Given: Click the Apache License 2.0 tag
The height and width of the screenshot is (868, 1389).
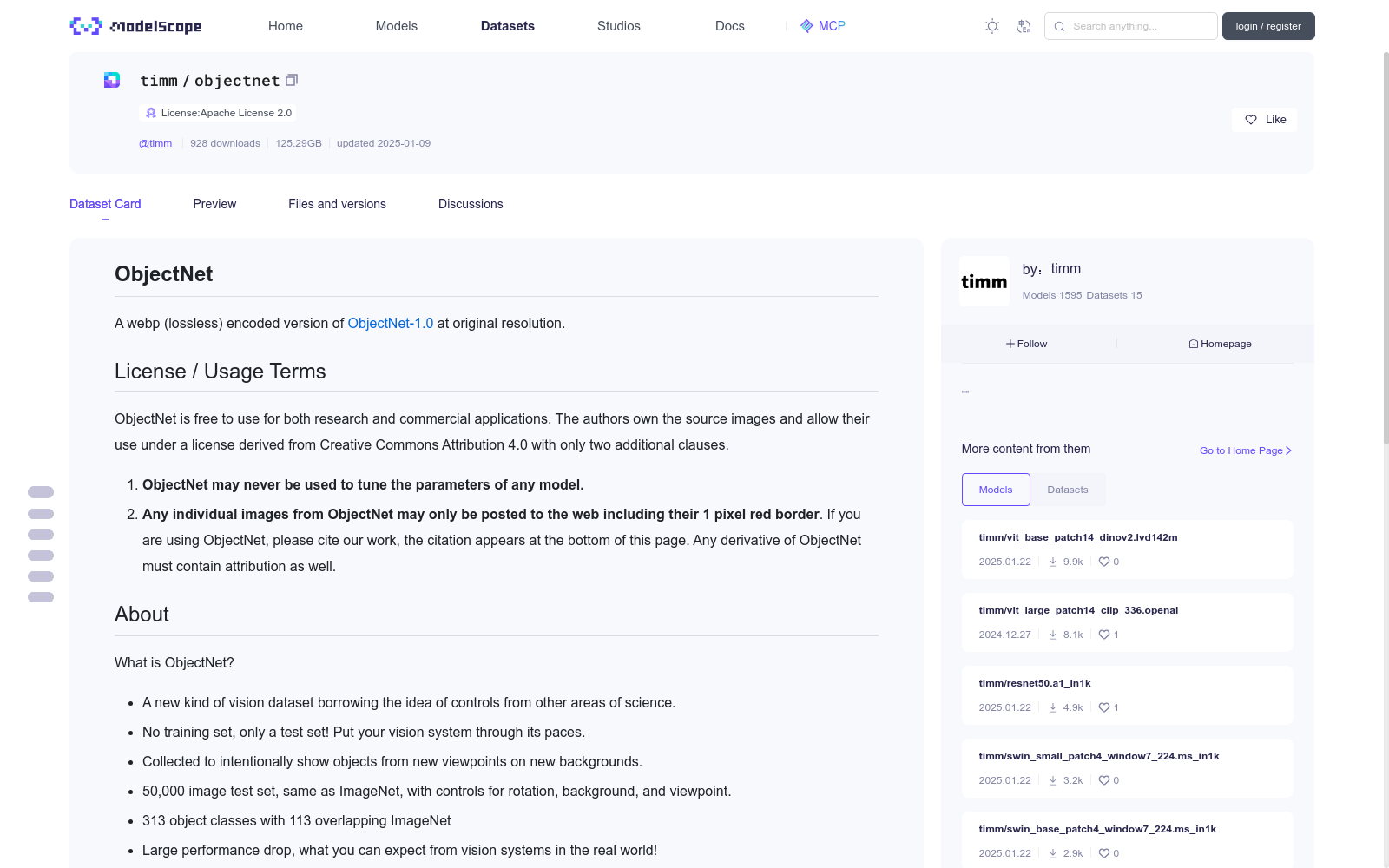Looking at the screenshot, I should click(x=218, y=113).
